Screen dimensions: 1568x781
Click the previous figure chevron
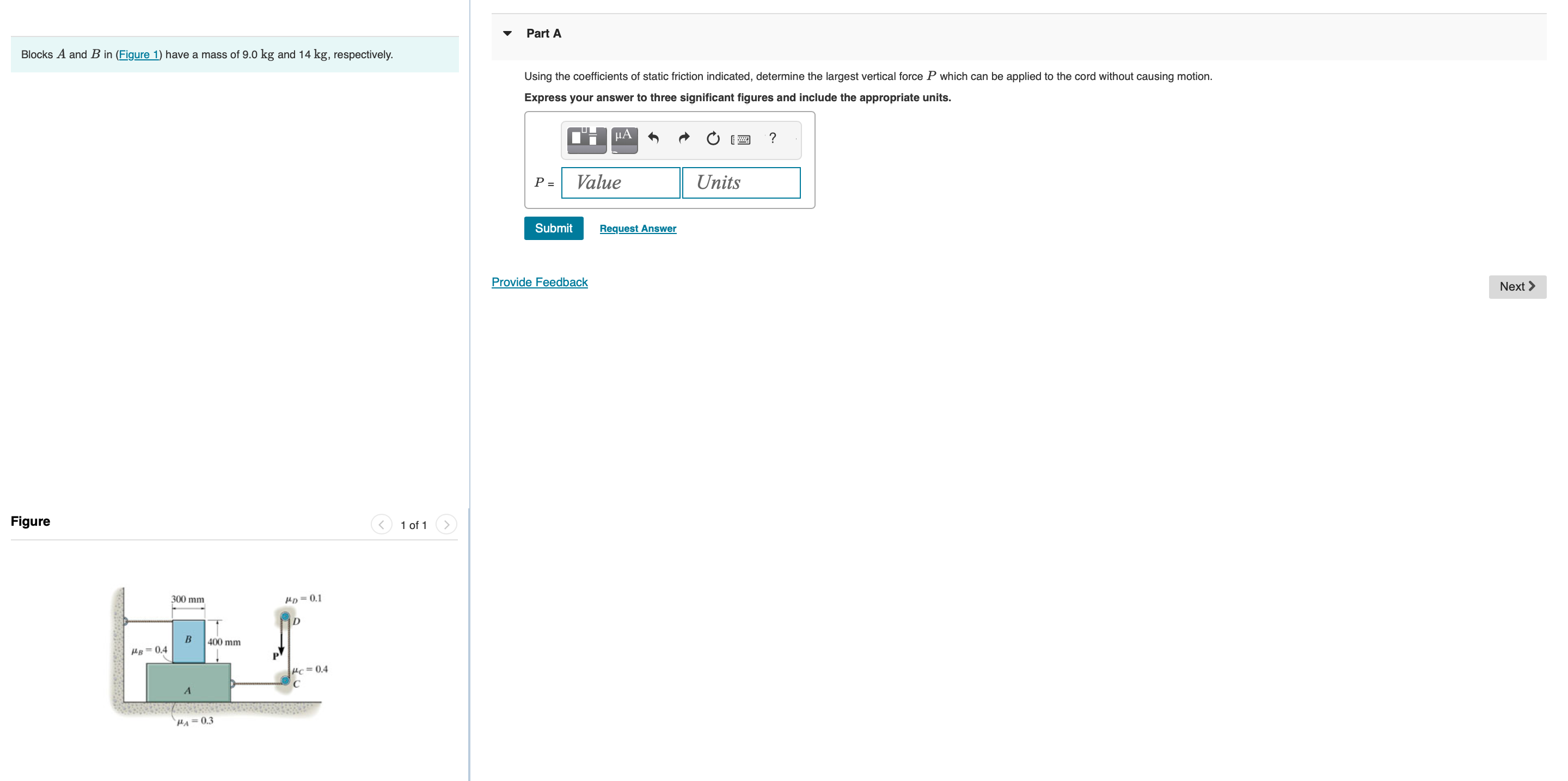pyautogui.click(x=381, y=524)
